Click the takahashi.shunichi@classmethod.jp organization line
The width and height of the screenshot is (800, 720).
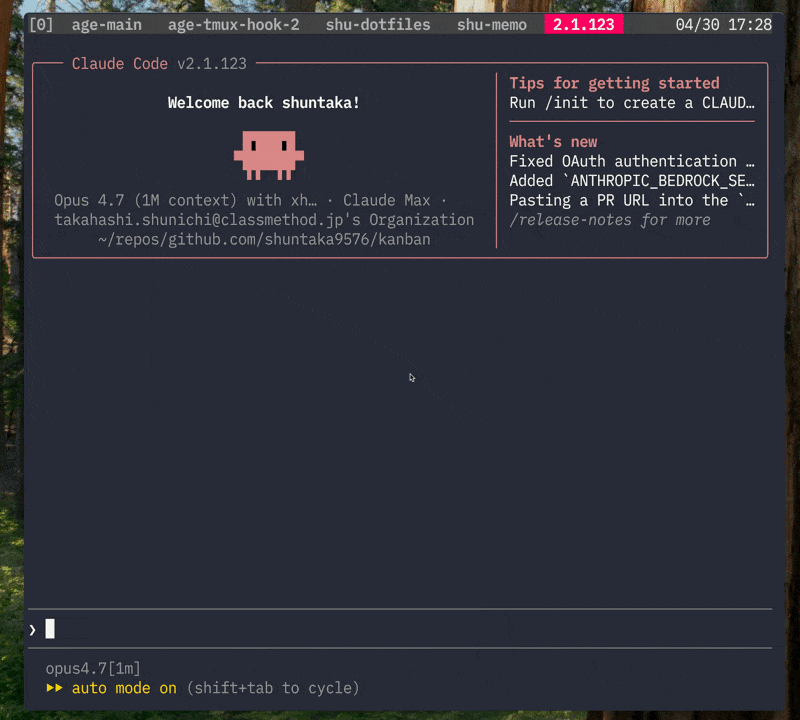[264, 220]
